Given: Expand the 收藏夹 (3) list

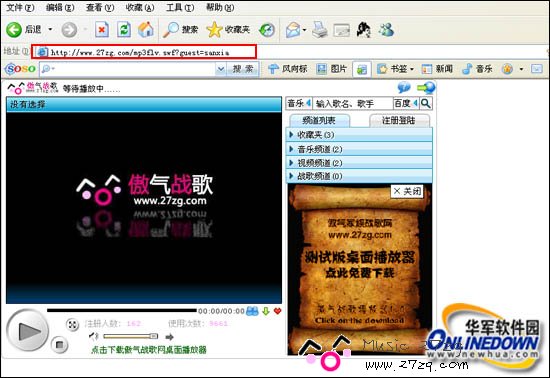Looking at the screenshot, I should coord(359,135).
